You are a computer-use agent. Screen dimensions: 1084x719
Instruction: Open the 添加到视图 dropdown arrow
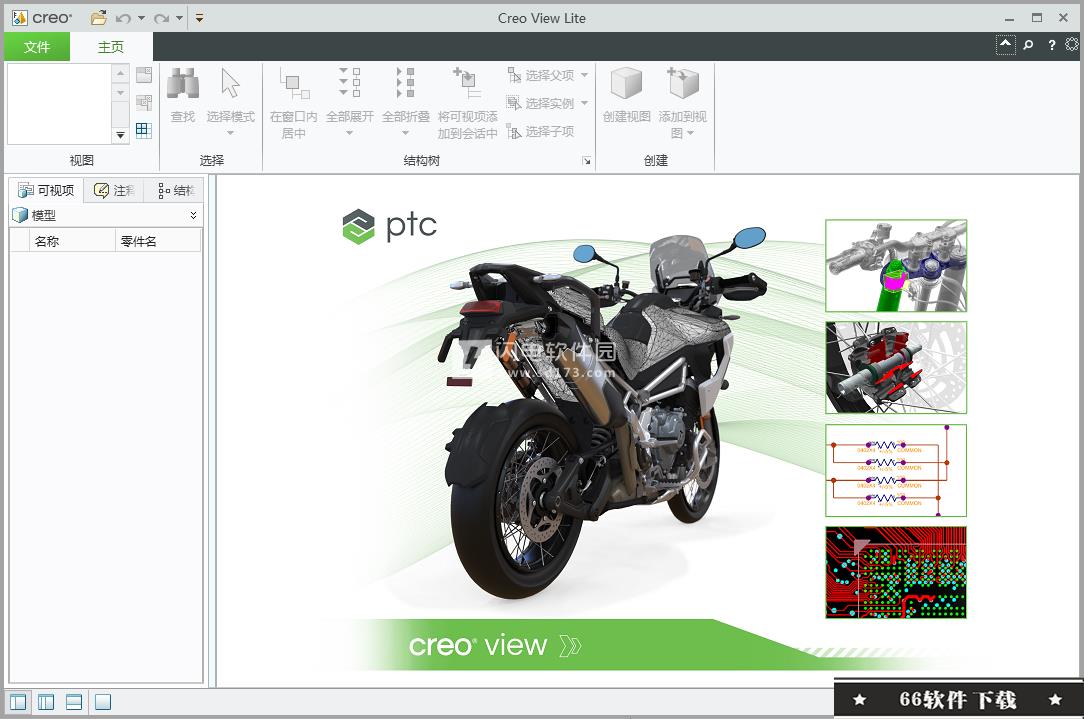pos(690,133)
